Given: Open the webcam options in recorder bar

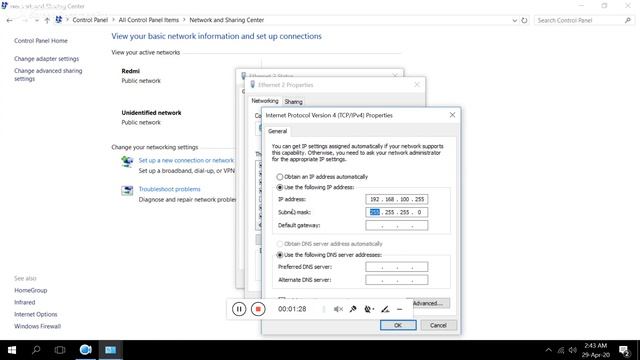Looking at the screenshot, I should click(369, 309).
